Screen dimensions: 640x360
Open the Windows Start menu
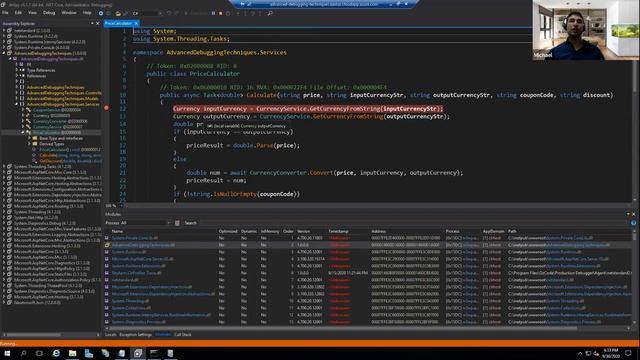click(7, 353)
